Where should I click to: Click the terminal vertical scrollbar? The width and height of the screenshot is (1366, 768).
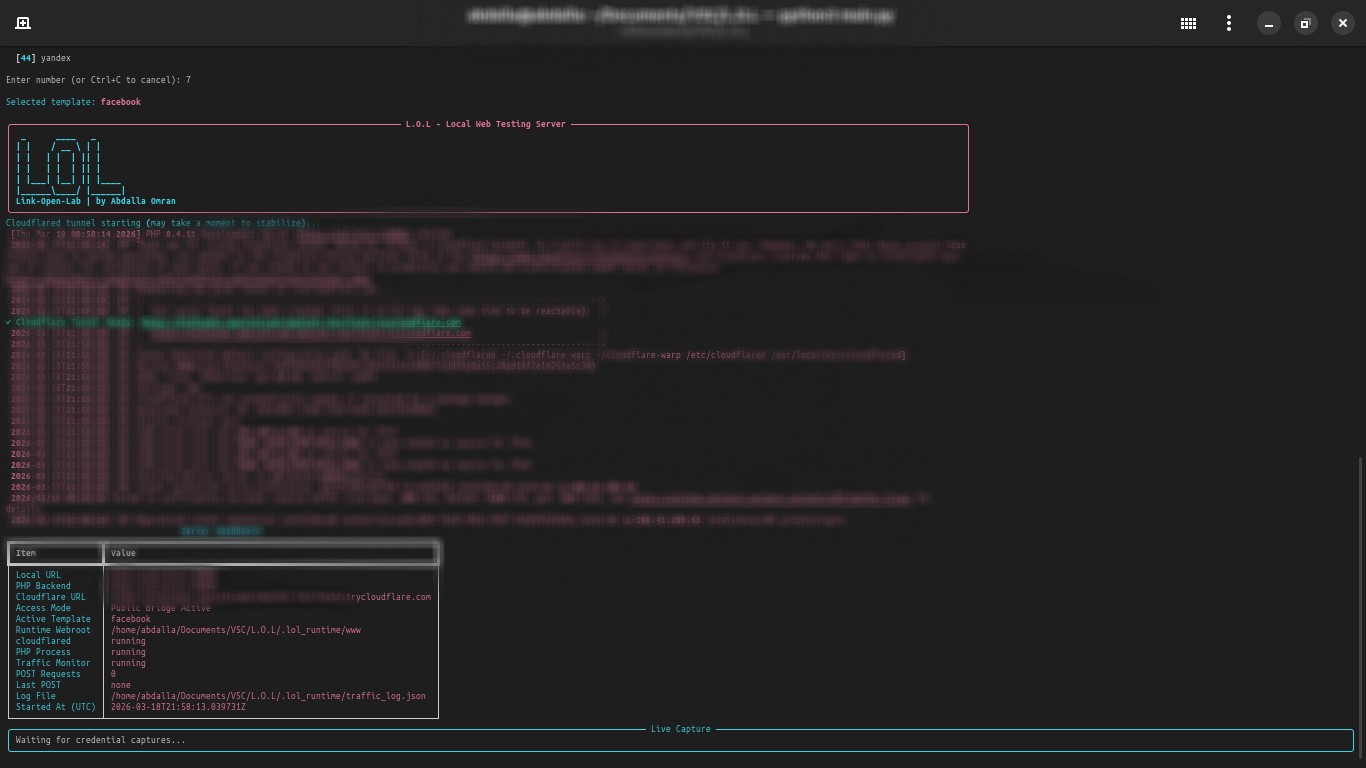pyautogui.click(x=1360, y=610)
